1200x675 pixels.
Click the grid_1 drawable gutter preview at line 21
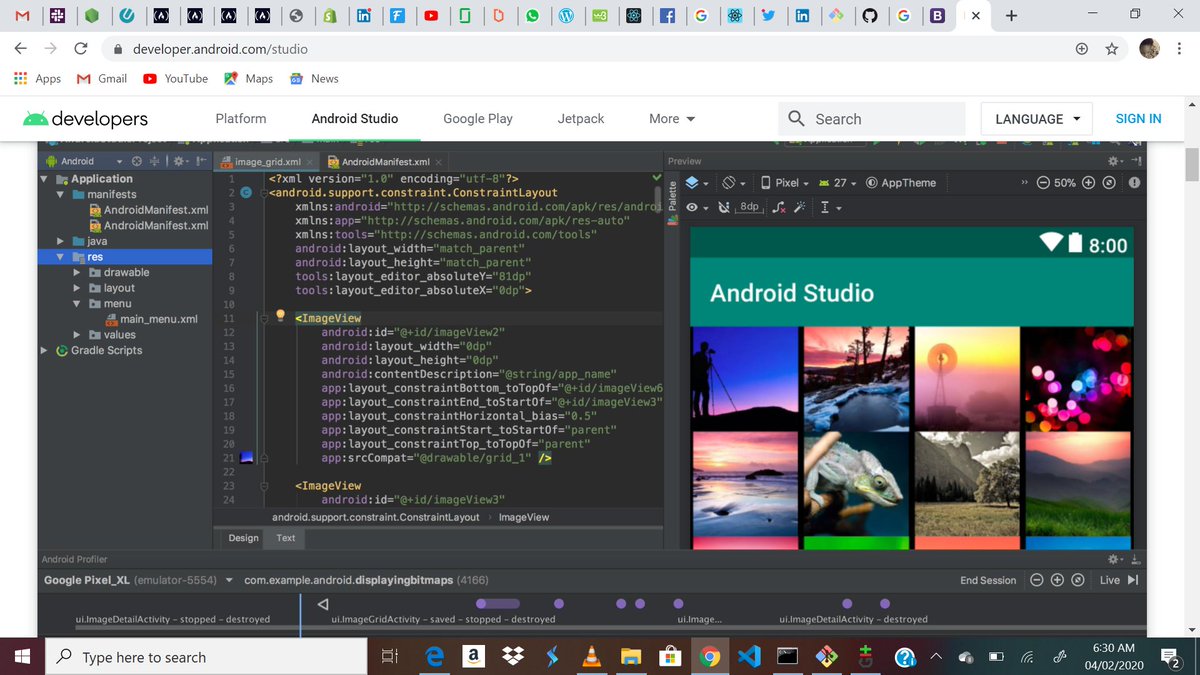tap(247, 458)
